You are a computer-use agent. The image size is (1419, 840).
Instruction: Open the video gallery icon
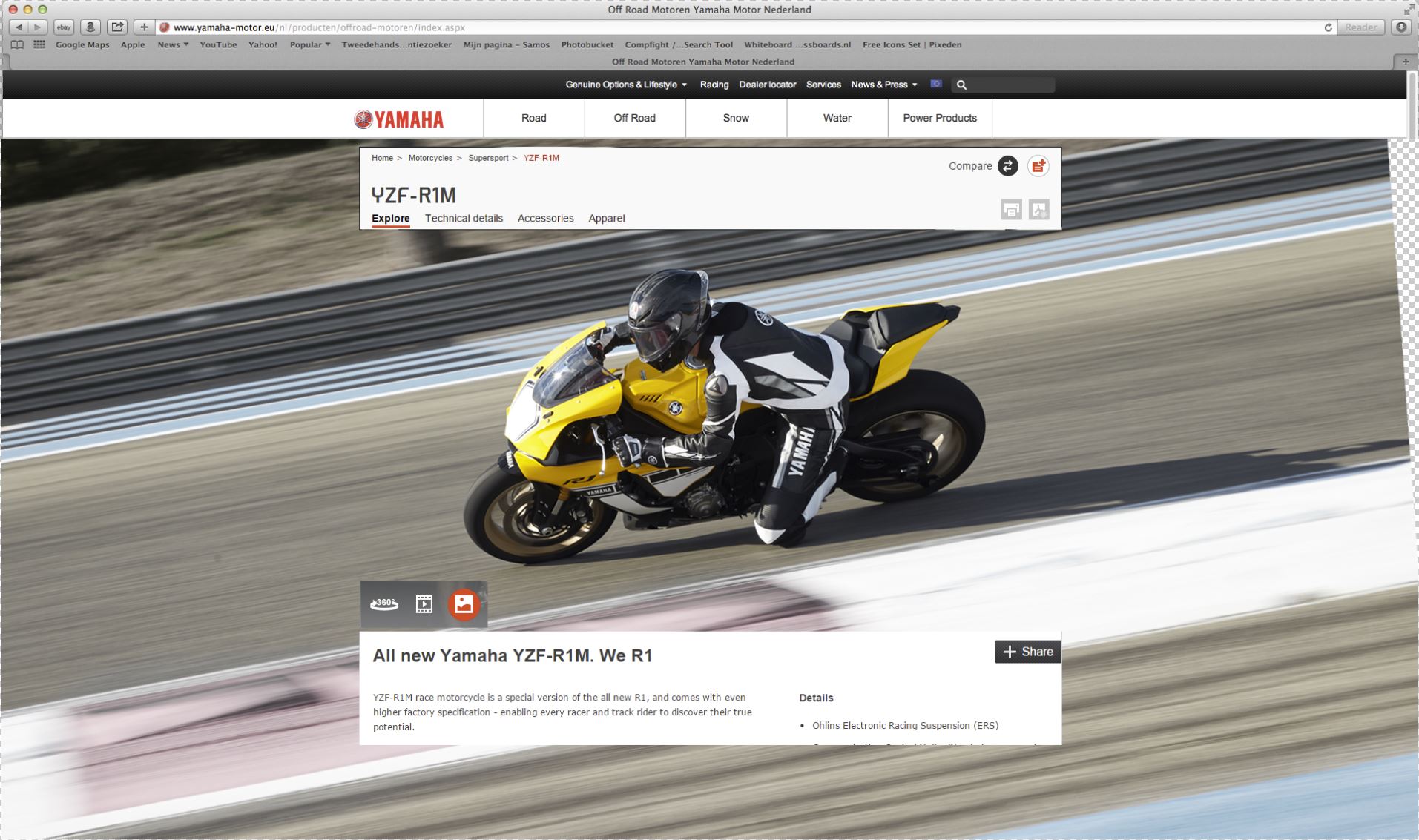tap(424, 604)
